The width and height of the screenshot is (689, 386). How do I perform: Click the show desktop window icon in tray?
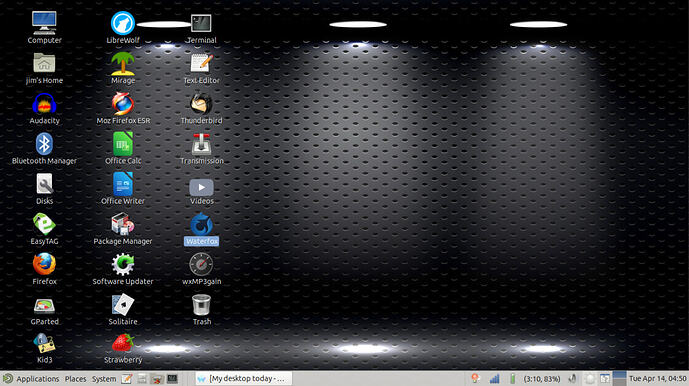605,379
